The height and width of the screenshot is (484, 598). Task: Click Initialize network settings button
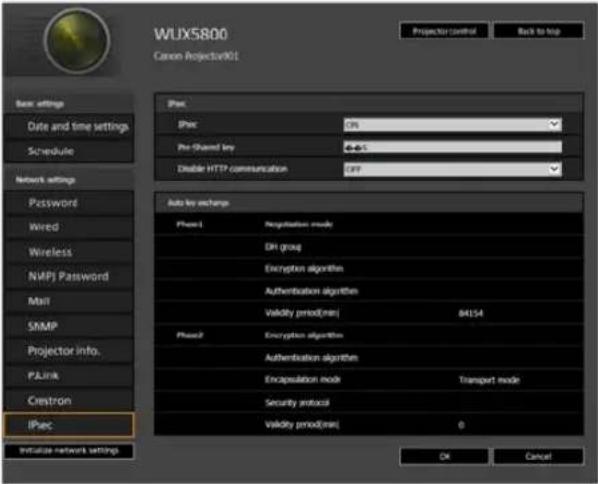(69, 451)
